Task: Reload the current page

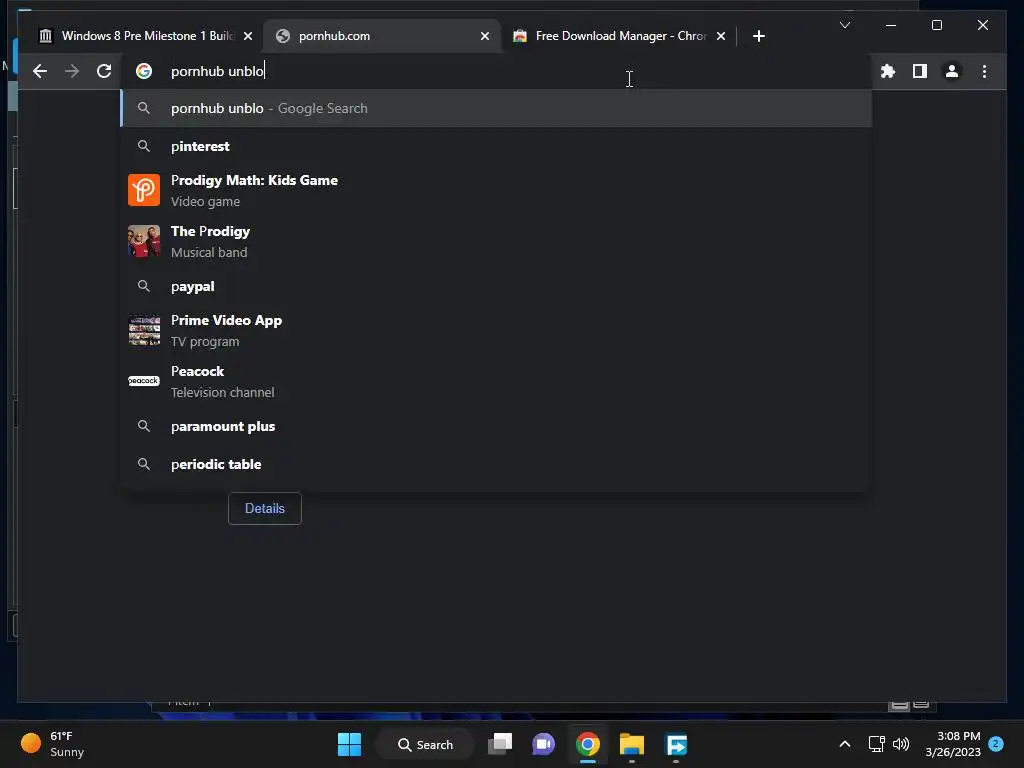Action: [x=104, y=71]
